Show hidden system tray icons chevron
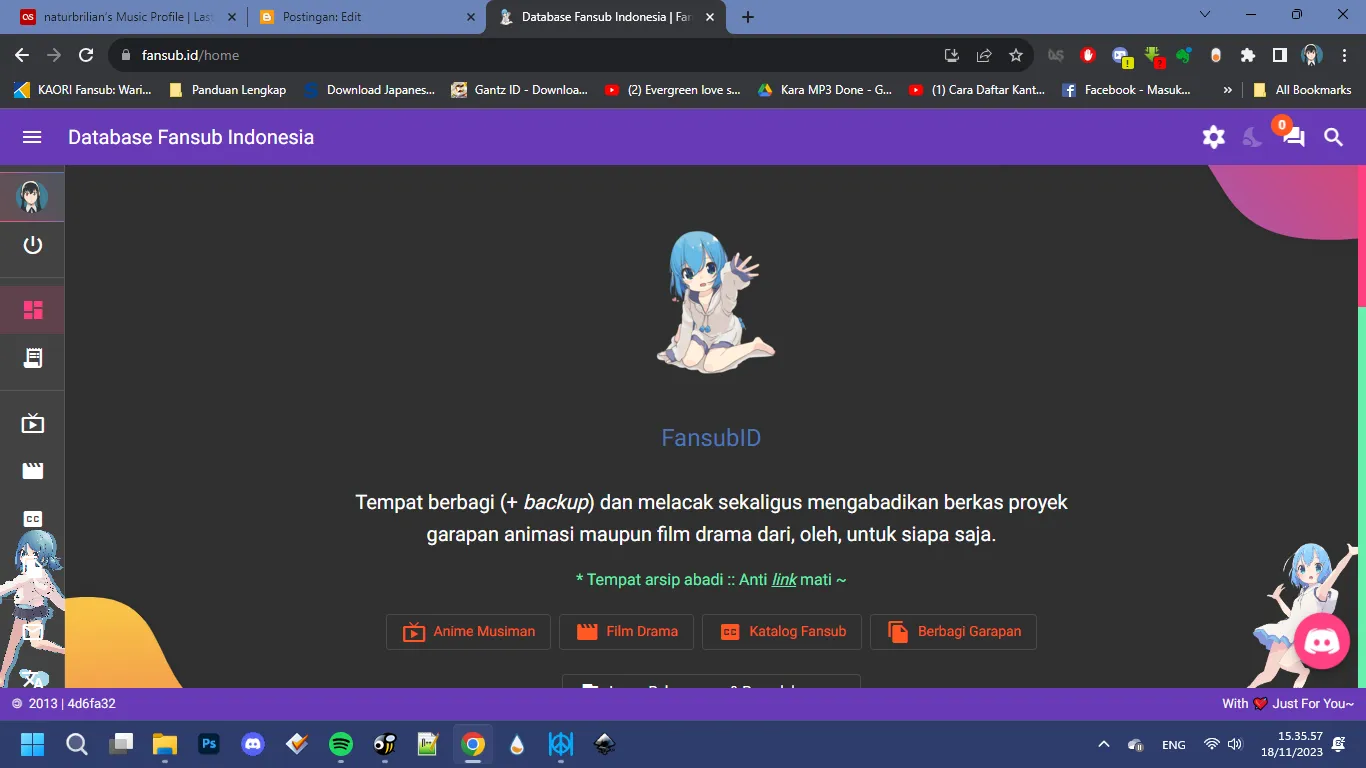The height and width of the screenshot is (768, 1366). (x=1104, y=744)
